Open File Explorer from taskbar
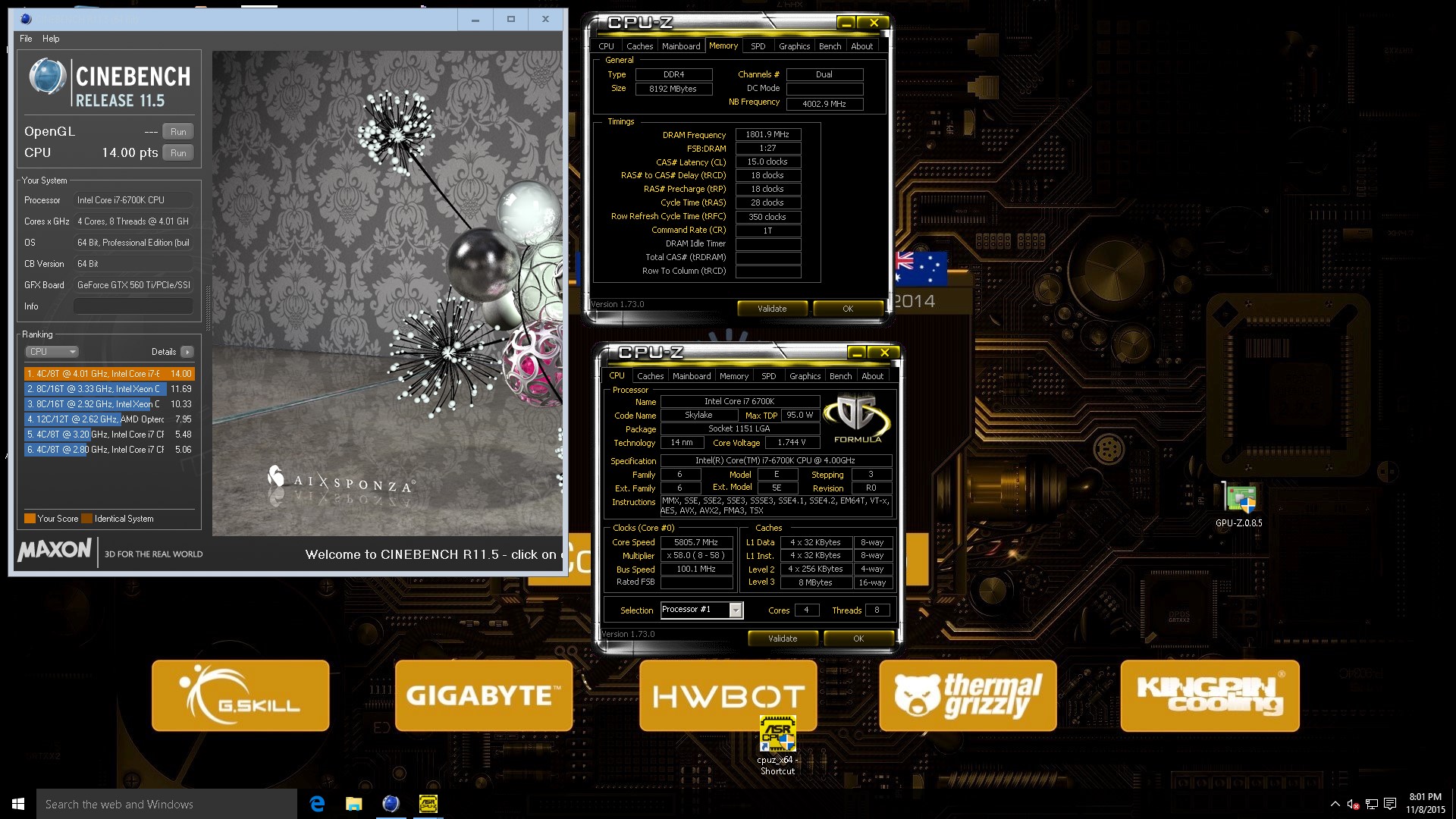 [x=353, y=804]
